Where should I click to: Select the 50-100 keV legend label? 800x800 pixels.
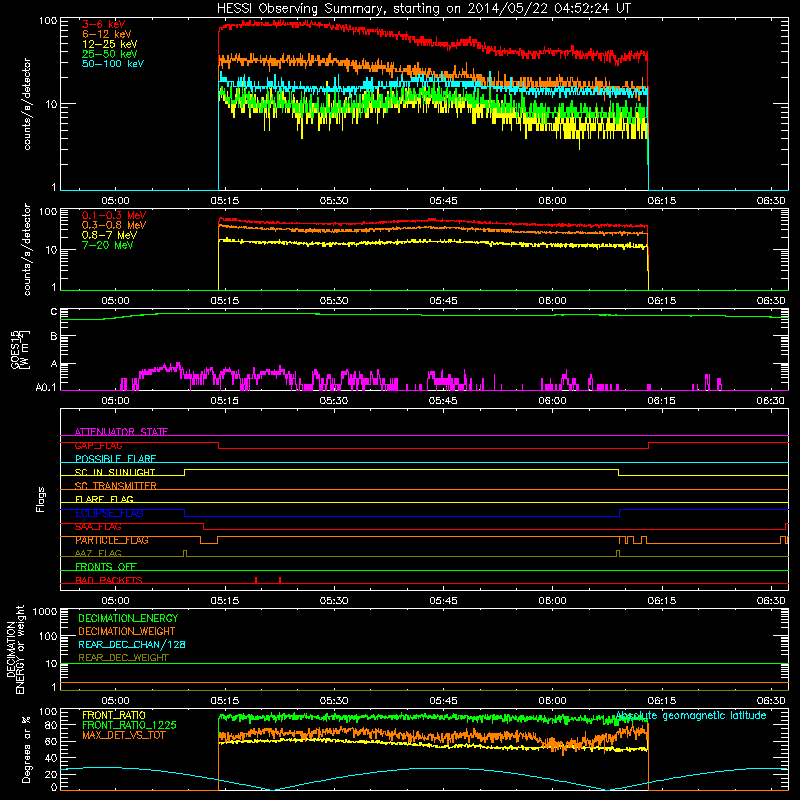113,64
